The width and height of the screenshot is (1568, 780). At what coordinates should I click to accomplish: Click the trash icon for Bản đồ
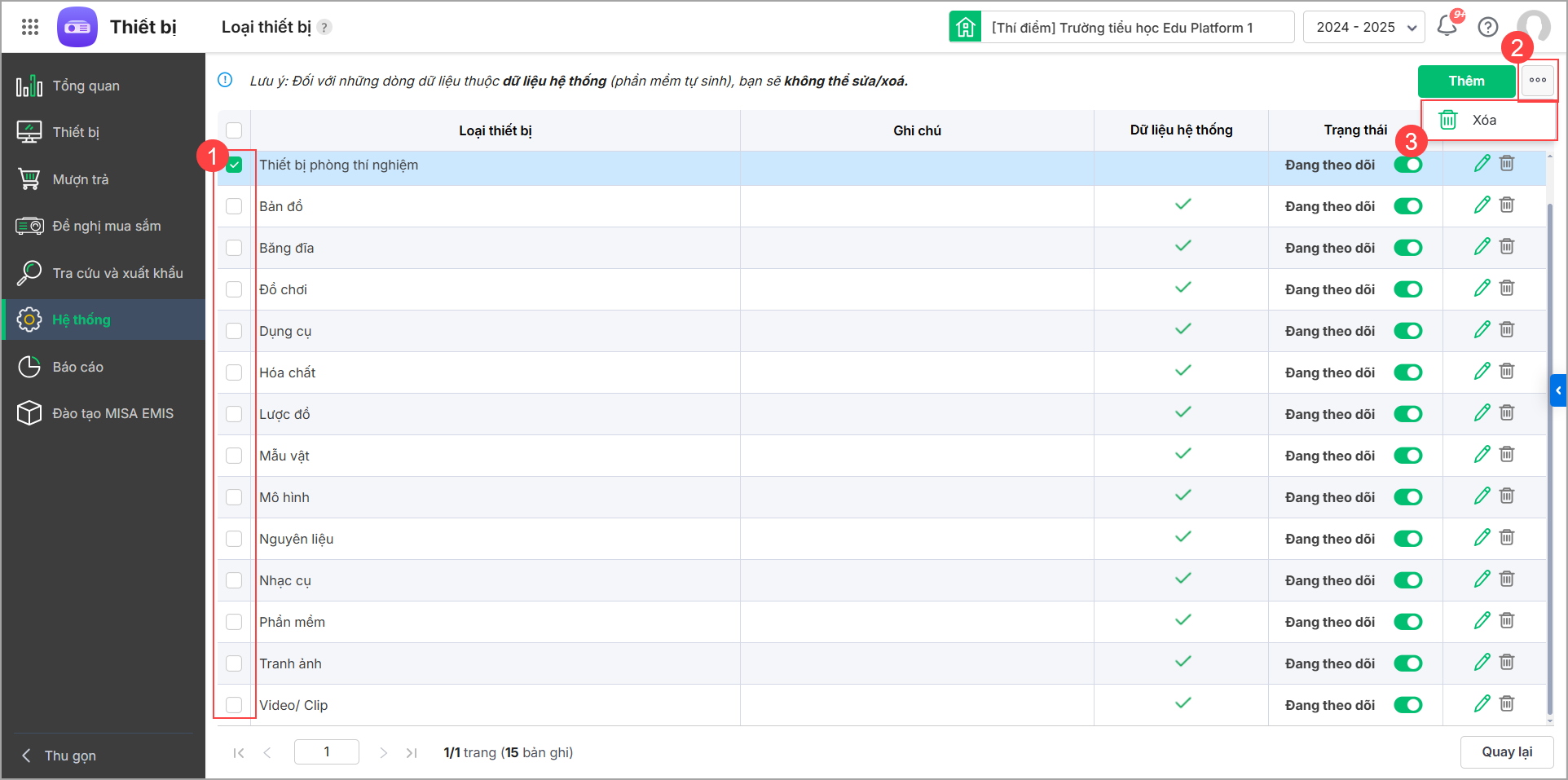point(1507,205)
